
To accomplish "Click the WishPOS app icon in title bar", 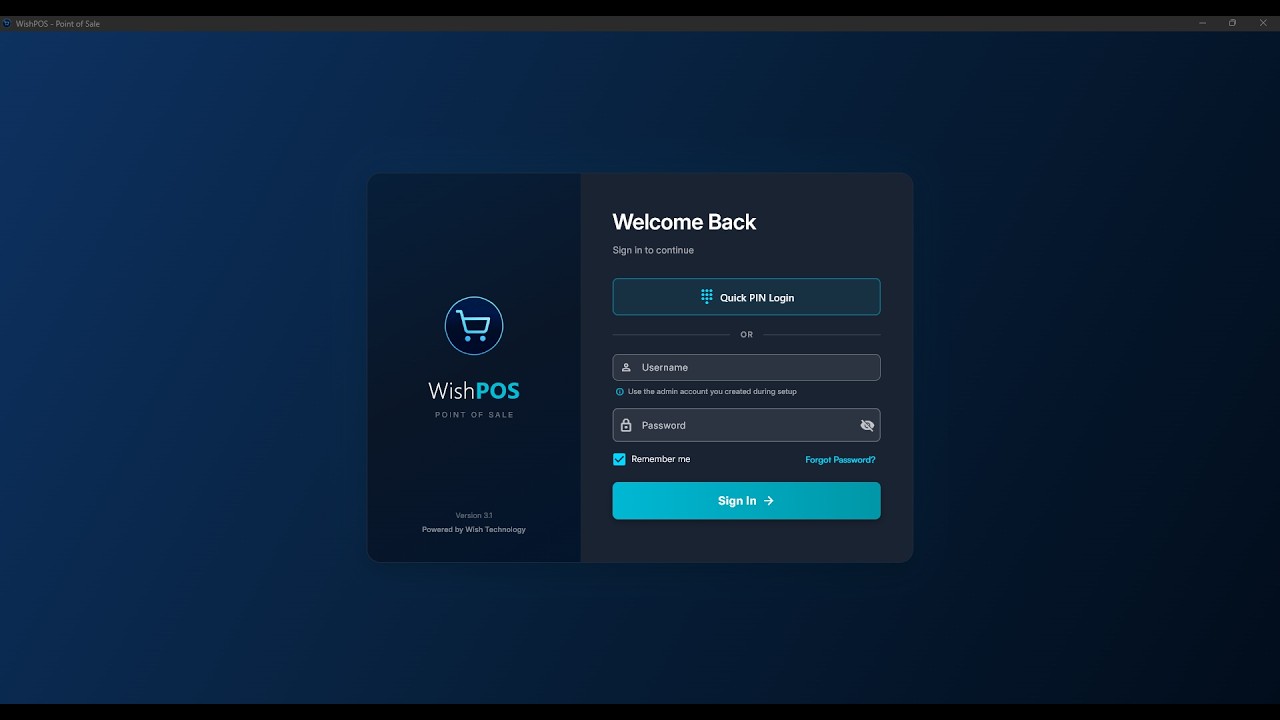I will pyautogui.click(x=7, y=23).
